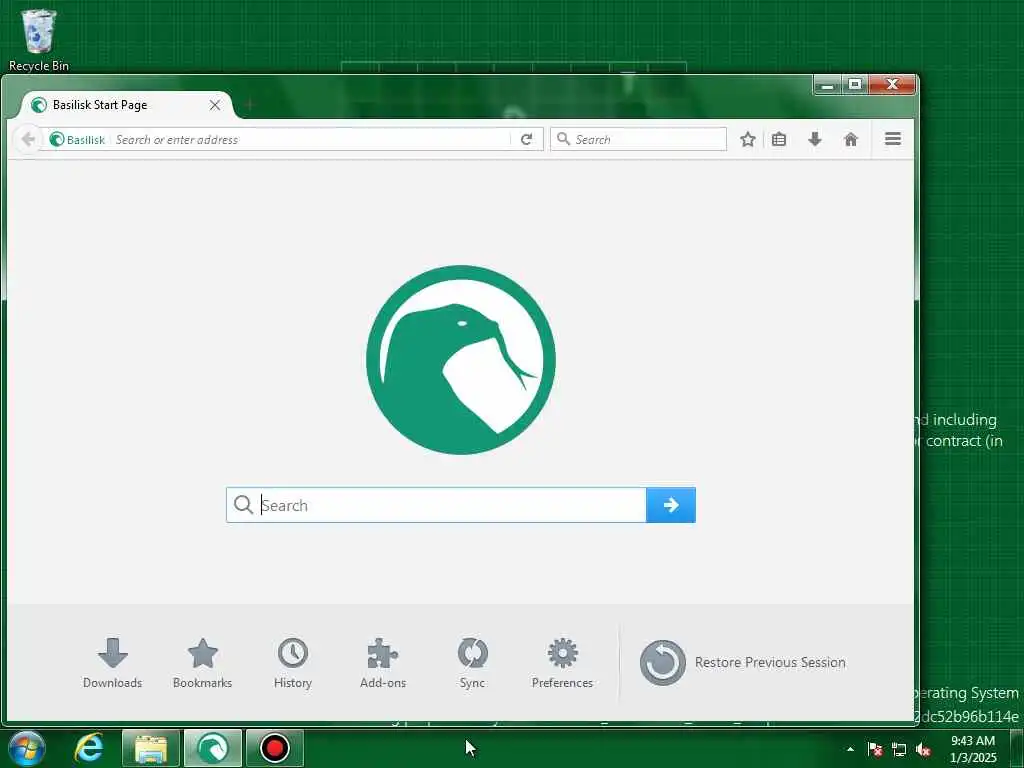The image size is (1024, 768).
Task: Maximize the Basilisk window
Action: (x=855, y=84)
